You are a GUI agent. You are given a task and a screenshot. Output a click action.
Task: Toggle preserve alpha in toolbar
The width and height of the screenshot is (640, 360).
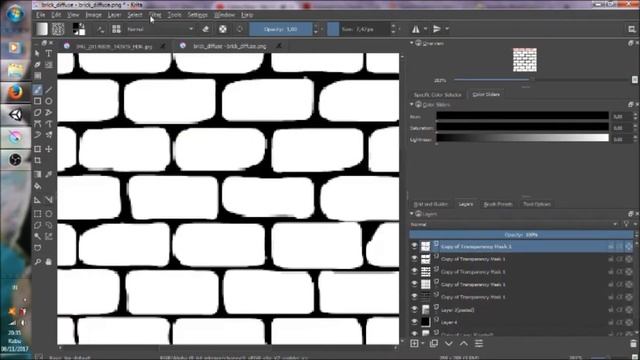point(223,29)
